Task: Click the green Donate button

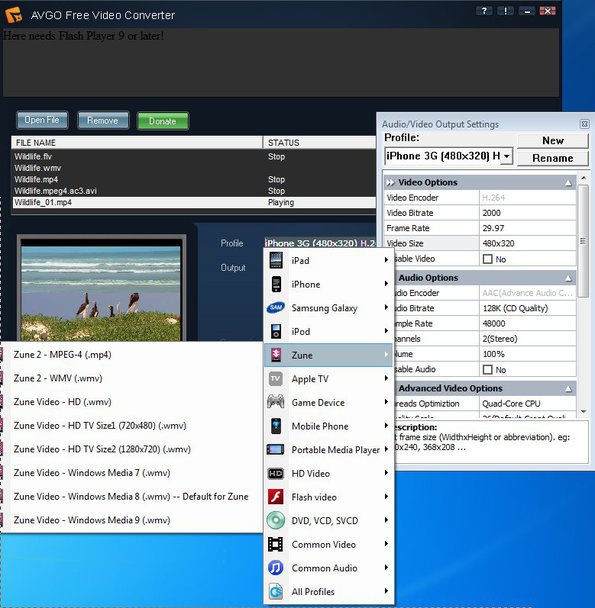Action: 163,121
